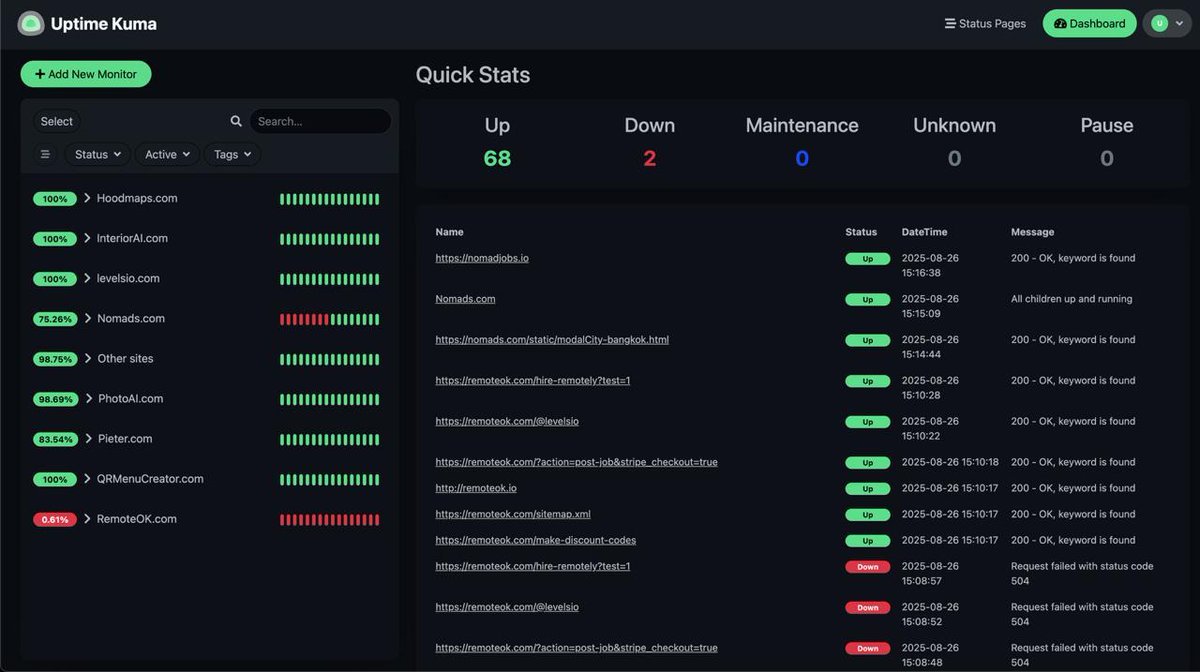Click the Nomads.com heartbeat status bar
This screenshot has height=672, width=1200.
pyautogui.click(x=329, y=319)
